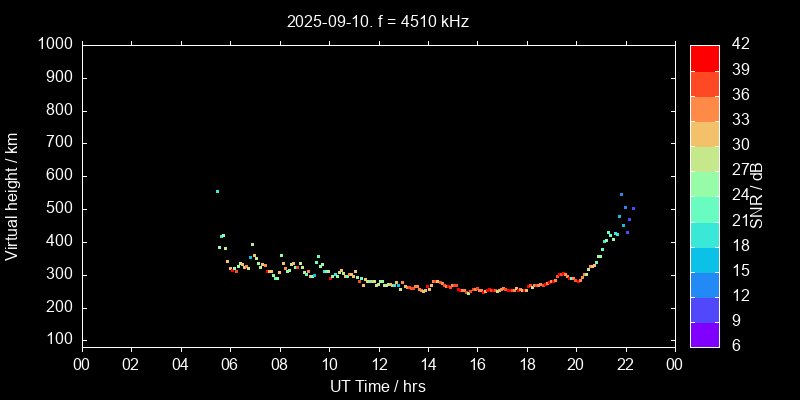This screenshot has height=400, width=800.
Task: Select the orange 33–36 dB colorbar segment
Action: tap(705, 108)
